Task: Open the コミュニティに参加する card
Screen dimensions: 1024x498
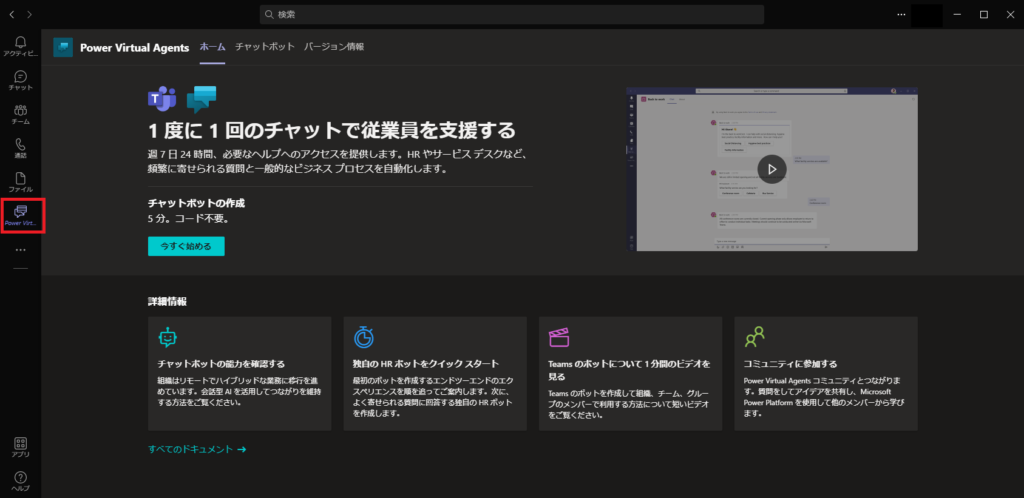Action: click(x=826, y=373)
